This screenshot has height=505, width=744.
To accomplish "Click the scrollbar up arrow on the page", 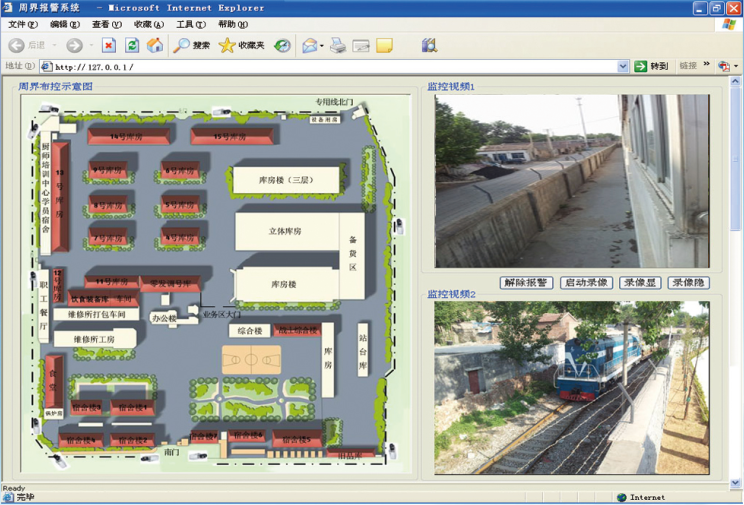I will pyautogui.click(x=735, y=81).
